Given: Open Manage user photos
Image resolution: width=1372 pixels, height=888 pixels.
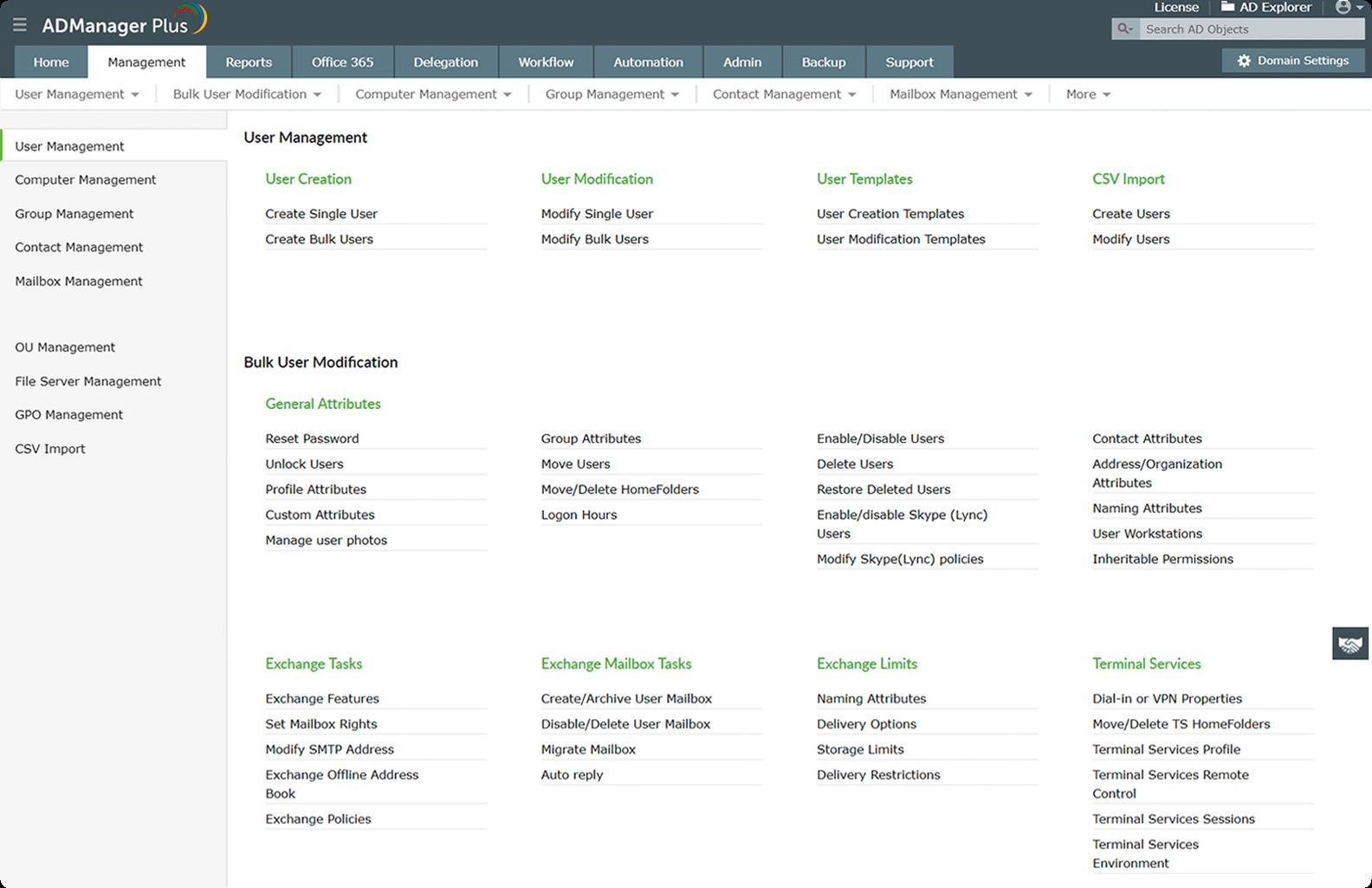Looking at the screenshot, I should pos(326,541).
